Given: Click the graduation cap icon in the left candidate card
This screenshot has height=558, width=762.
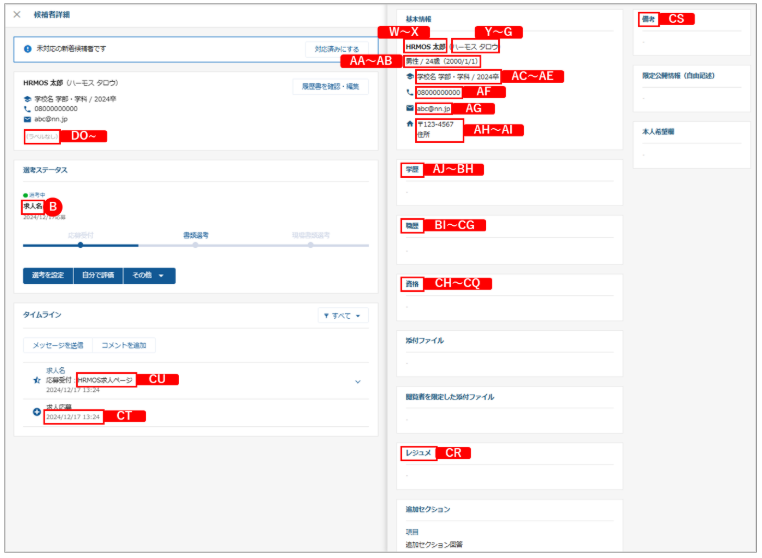Looking at the screenshot, I should tap(27, 99).
